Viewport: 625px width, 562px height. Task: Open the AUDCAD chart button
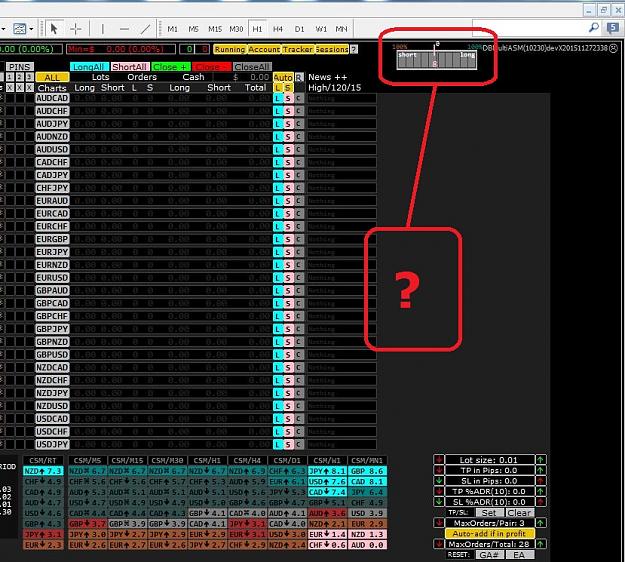[x=52, y=98]
